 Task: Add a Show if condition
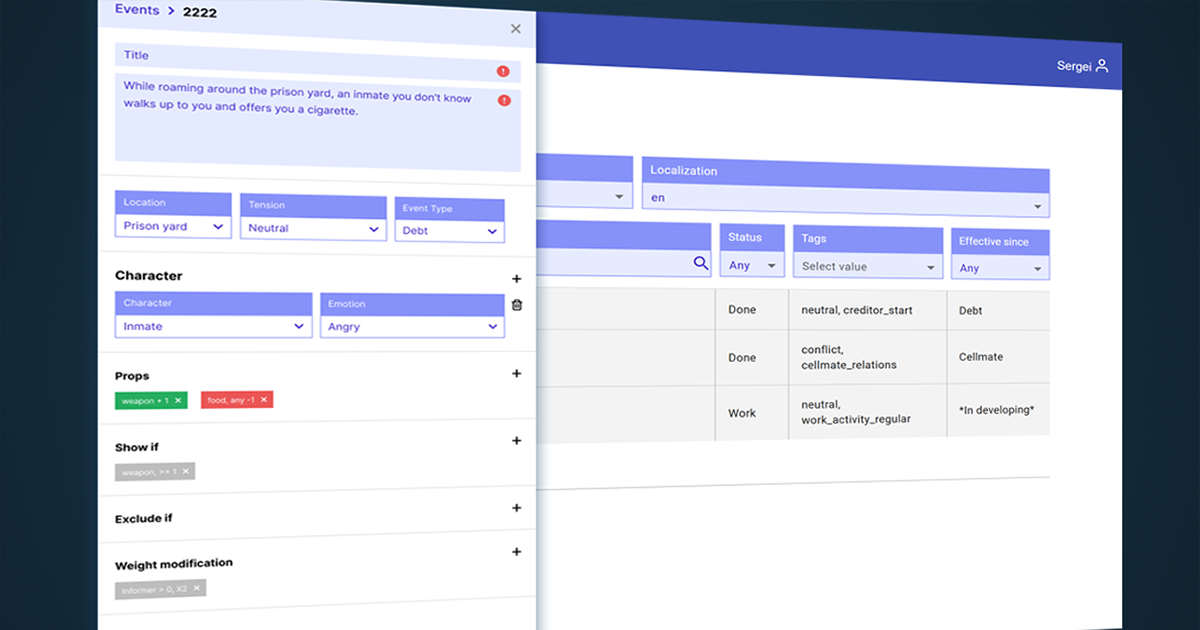coord(516,441)
